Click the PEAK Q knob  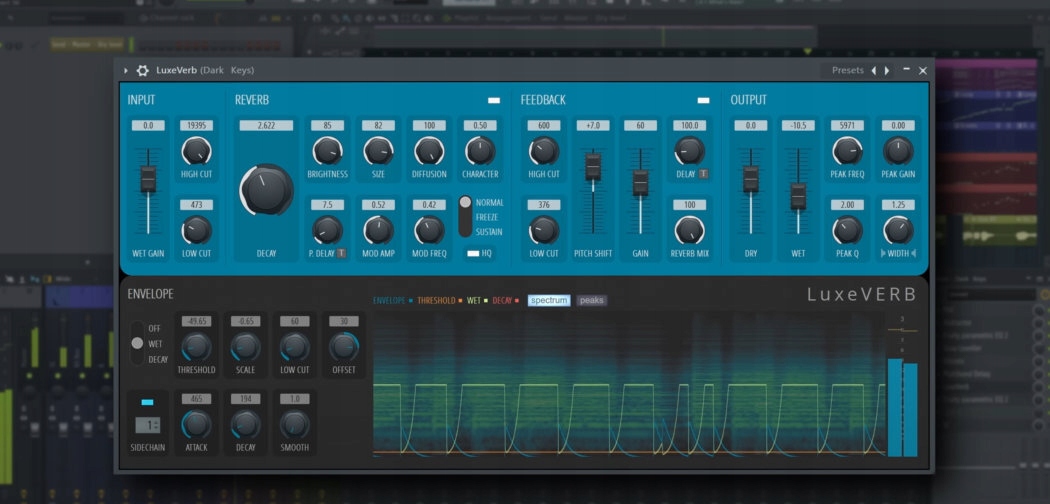(847, 230)
